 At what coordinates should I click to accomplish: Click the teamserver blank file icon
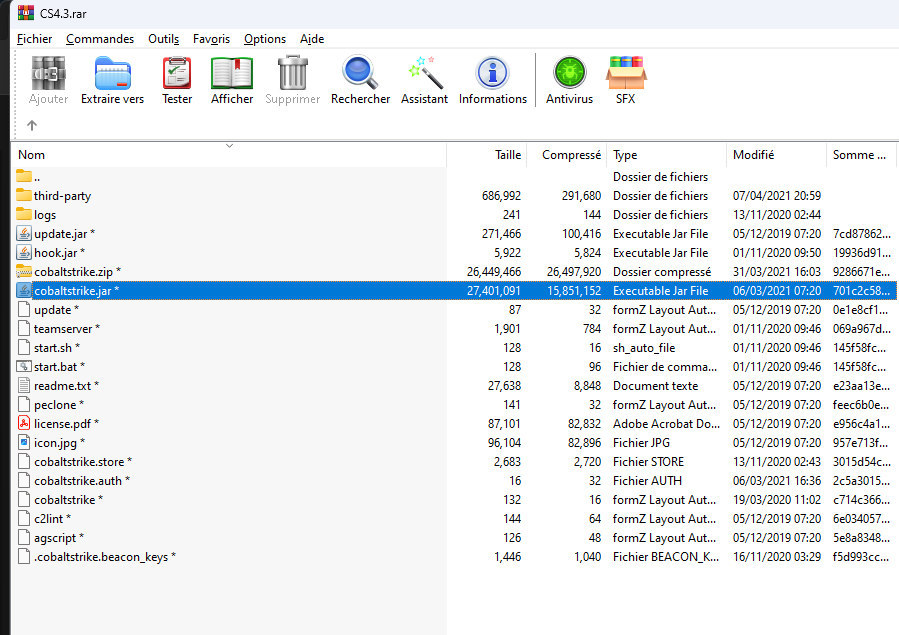pos(24,328)
